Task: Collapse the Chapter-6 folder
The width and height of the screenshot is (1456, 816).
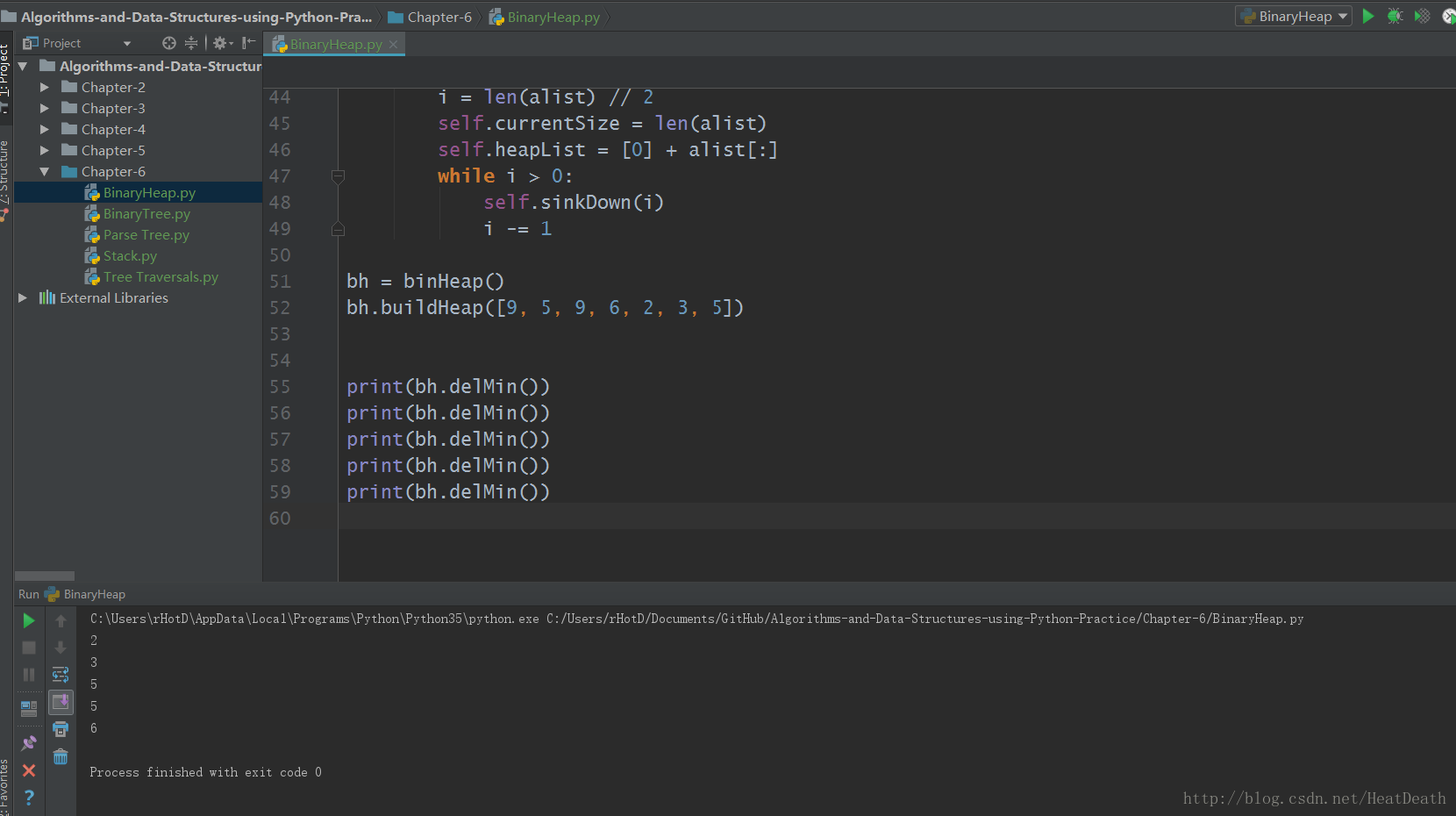Action: 44,172
